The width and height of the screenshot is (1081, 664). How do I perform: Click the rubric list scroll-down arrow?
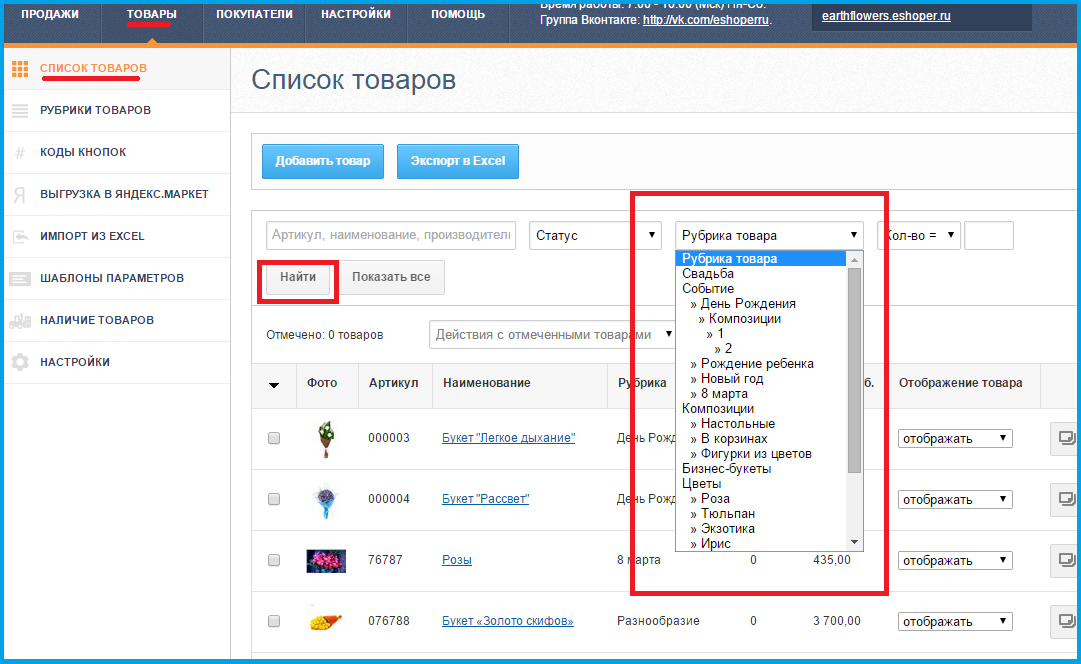click(854, 543)
